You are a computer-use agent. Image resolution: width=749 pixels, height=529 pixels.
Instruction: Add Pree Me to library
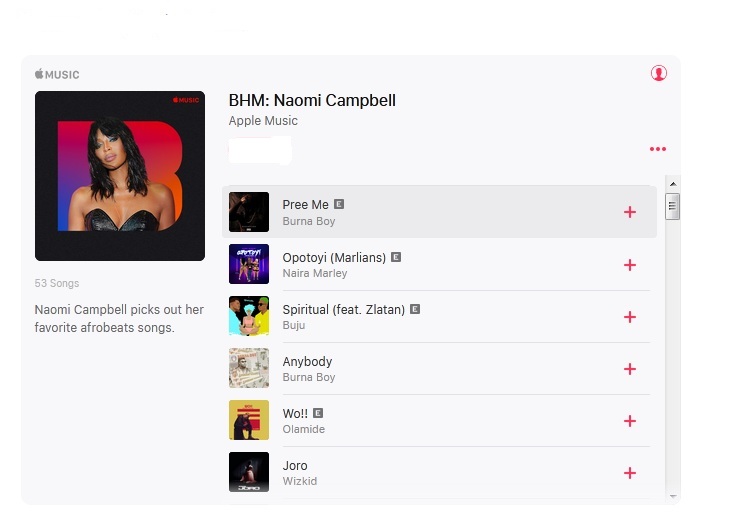630,212
